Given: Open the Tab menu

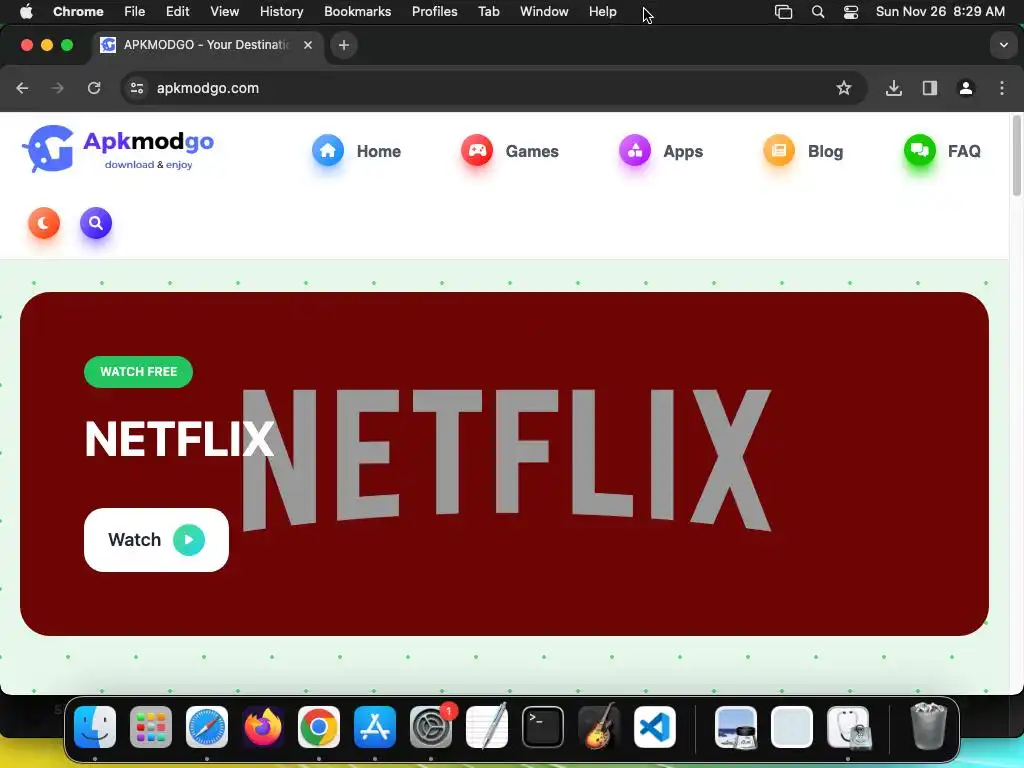Looking at the screenshot, I should (x=488, y=12).
